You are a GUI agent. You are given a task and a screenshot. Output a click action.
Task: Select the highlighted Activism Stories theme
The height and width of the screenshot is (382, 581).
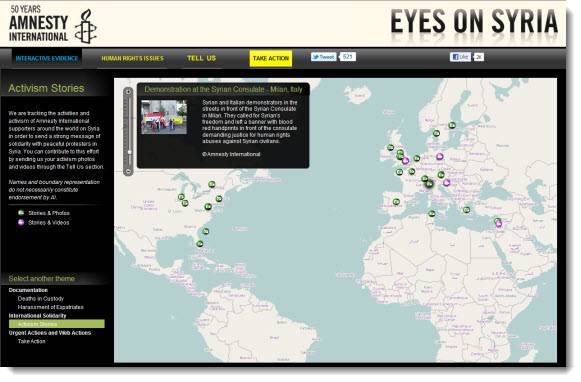pos(57,324)
